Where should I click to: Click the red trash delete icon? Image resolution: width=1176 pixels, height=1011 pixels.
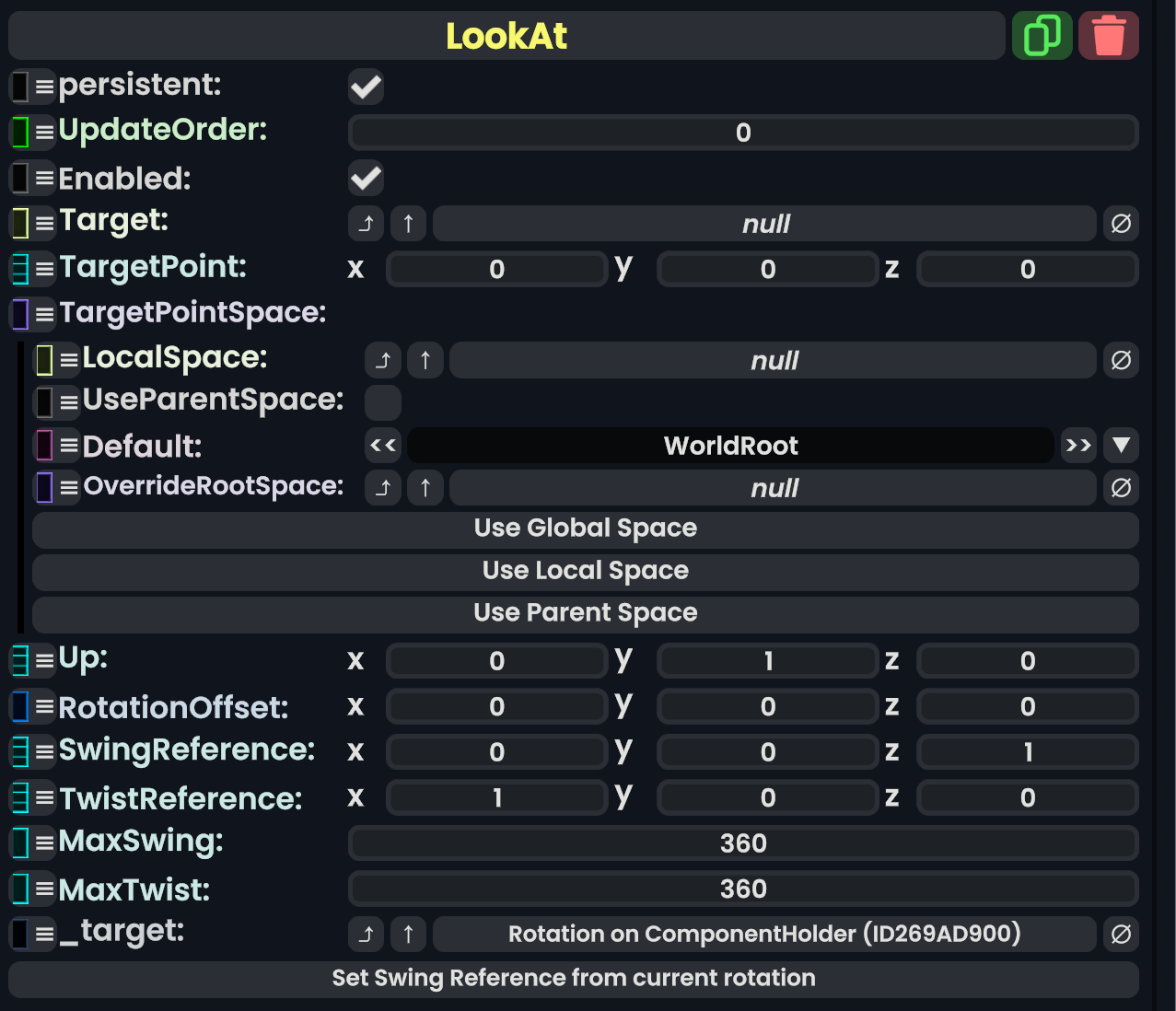[1108, 36]
